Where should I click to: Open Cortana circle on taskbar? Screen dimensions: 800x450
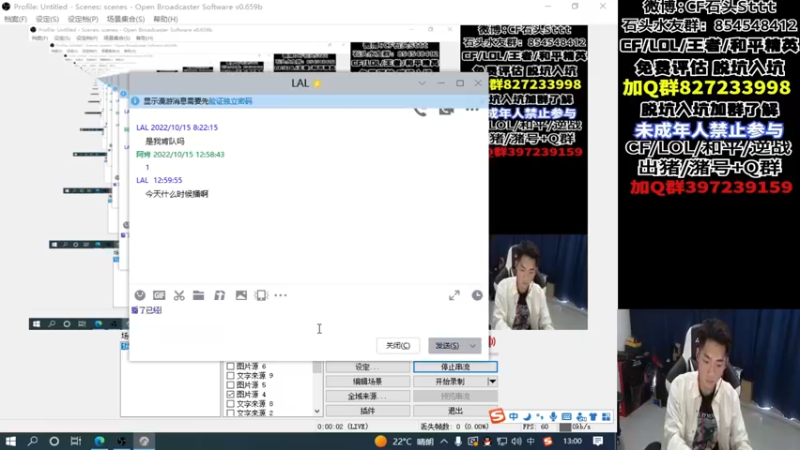(54, 441)
